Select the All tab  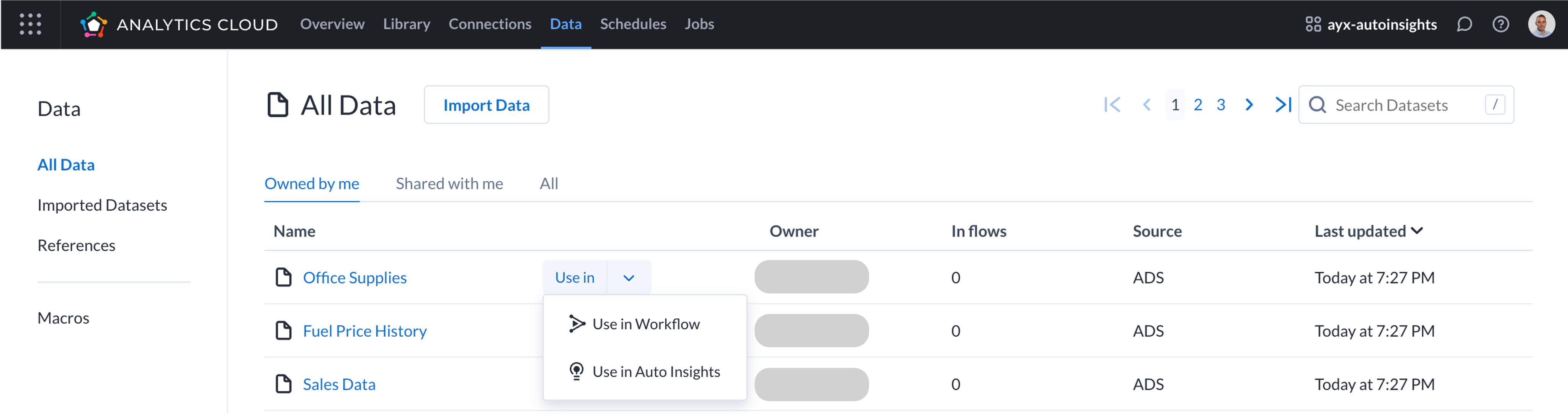click(549, 183)
